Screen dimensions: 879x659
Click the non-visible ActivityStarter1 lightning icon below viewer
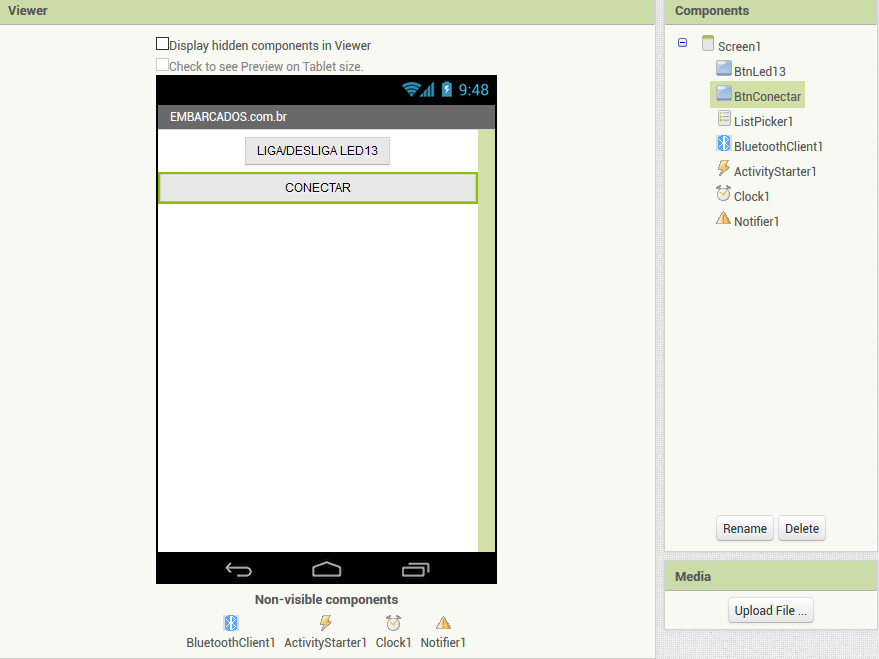point(326,623)
